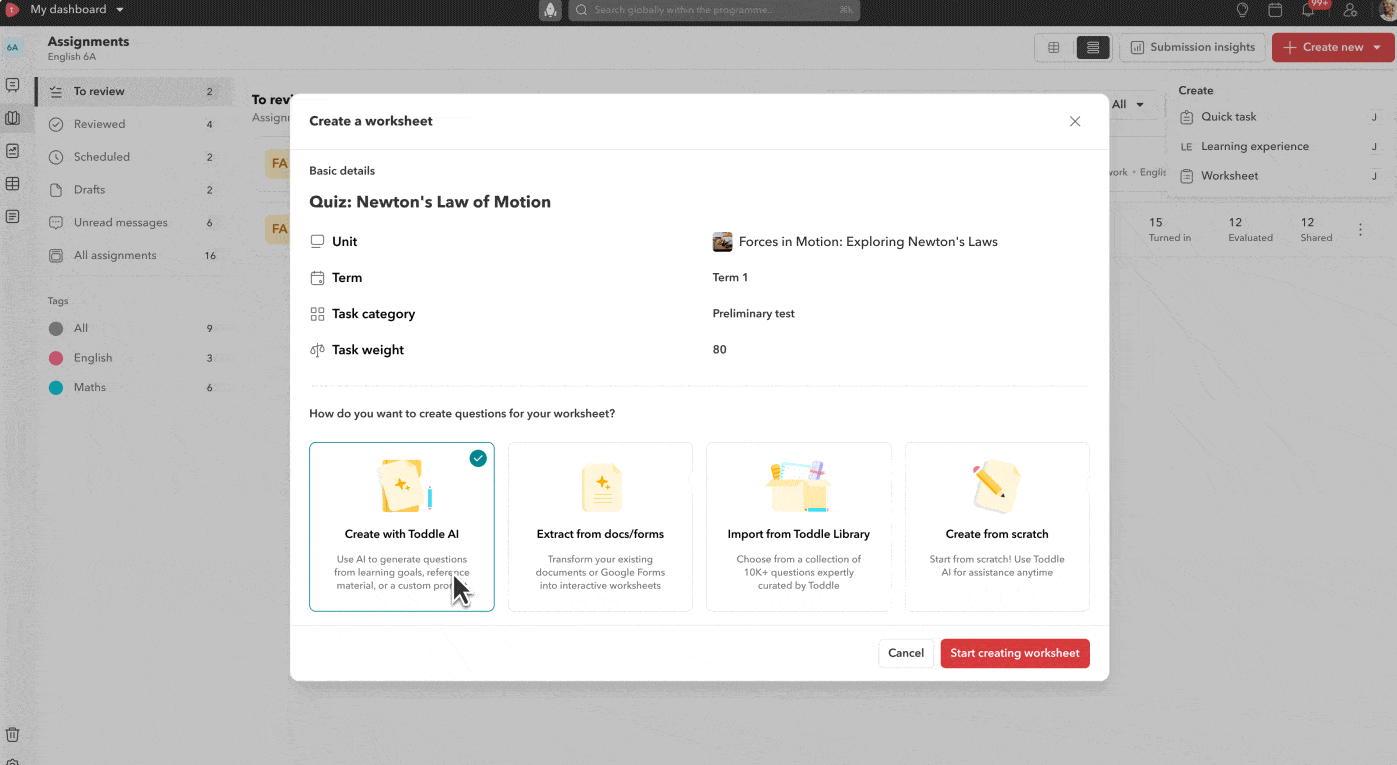Open Unread messages from the sidebar
This screenshot has width=1397, height=765.
[x=57, y=222]
